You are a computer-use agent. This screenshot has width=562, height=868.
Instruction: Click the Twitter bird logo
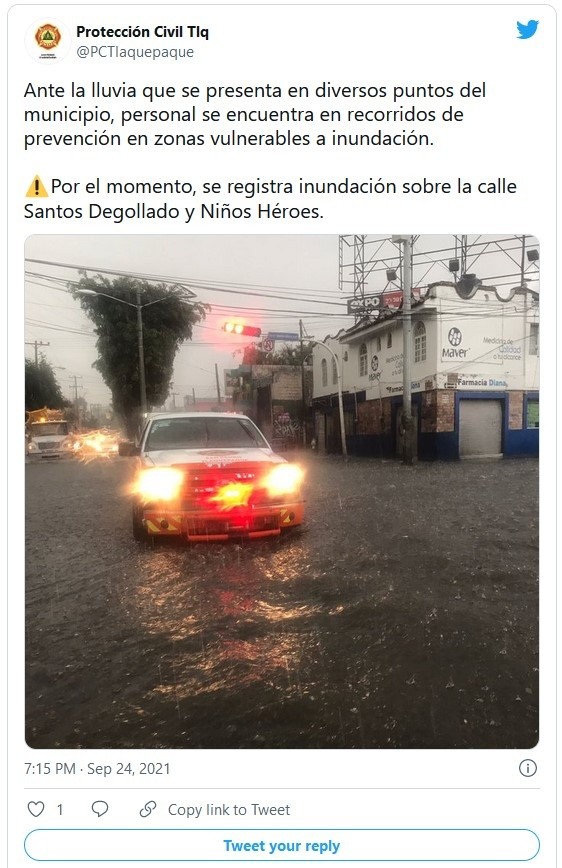[x=527, y=30]
